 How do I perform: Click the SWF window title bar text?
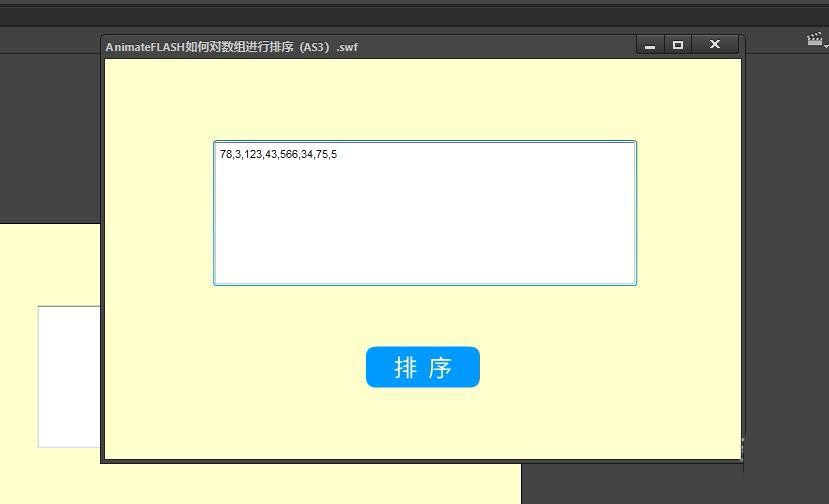232,47
